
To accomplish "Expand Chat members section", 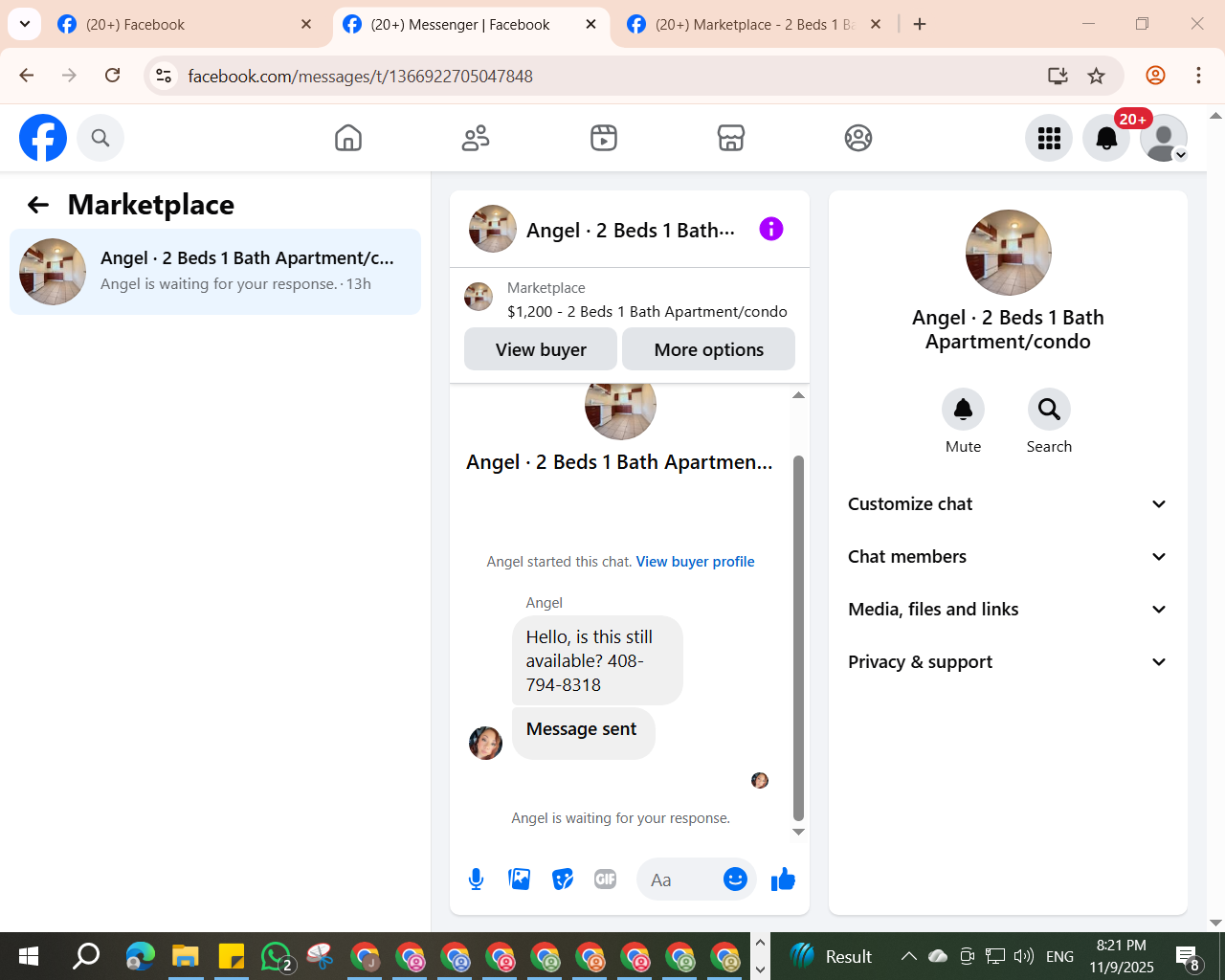I will [x=1008, y=557].
